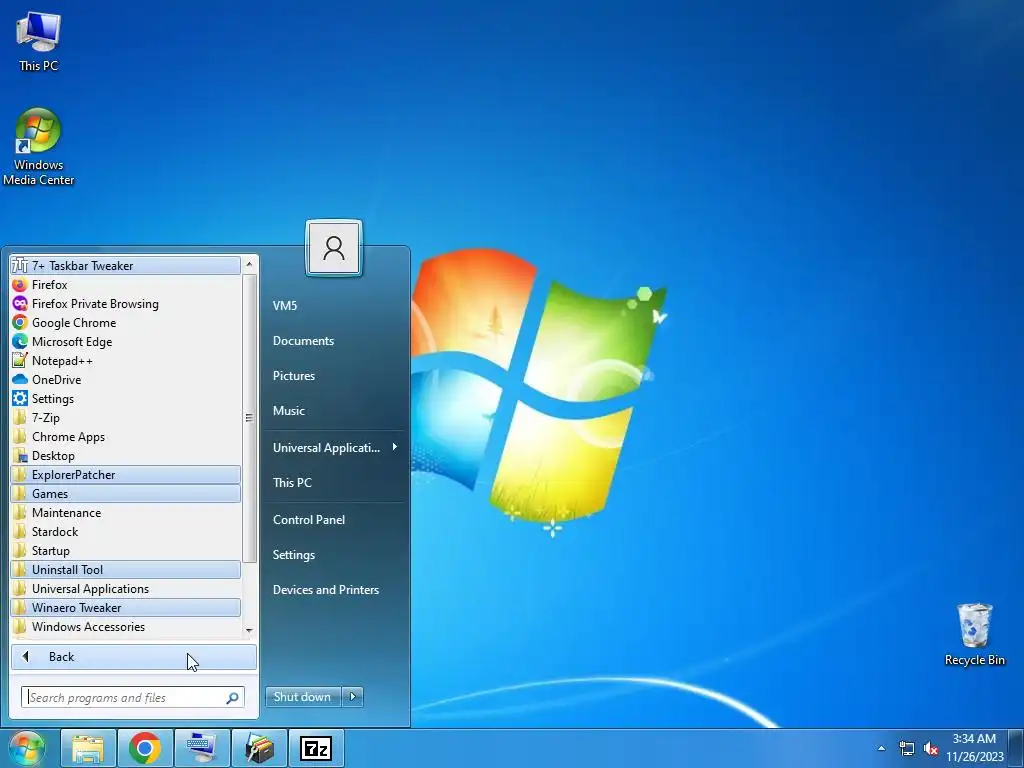Show hidden tray icons arrow
This screenshot has width=1024, height=768.
click(x=882, y=748)
